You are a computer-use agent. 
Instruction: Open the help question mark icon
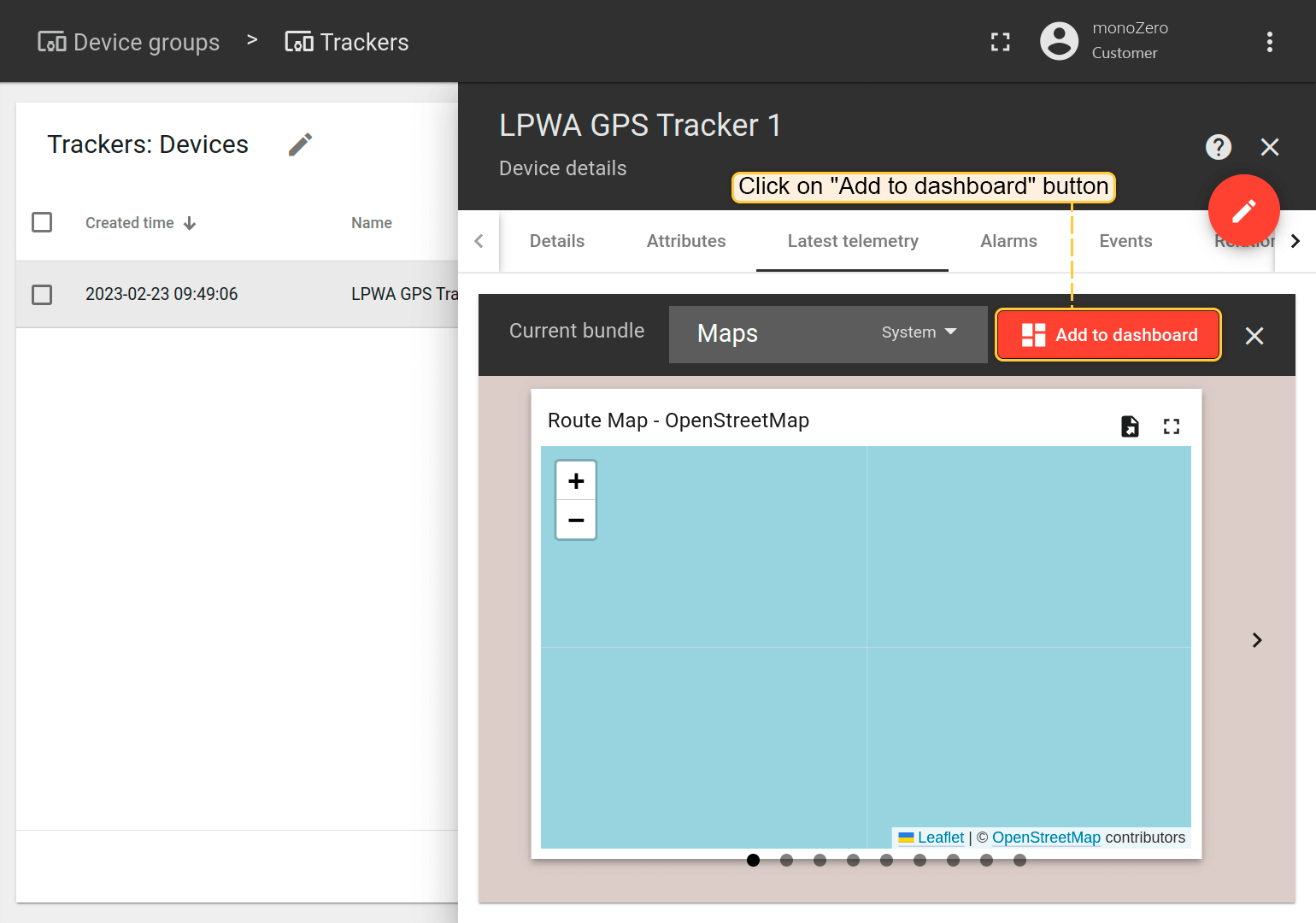[x=1218, y=147]
